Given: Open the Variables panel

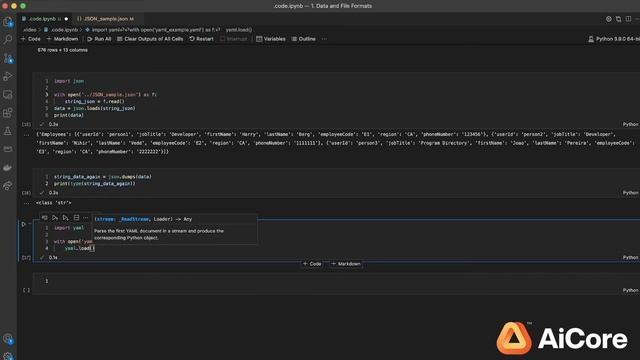Looking at the screenshot, I should tap(271, 39).
